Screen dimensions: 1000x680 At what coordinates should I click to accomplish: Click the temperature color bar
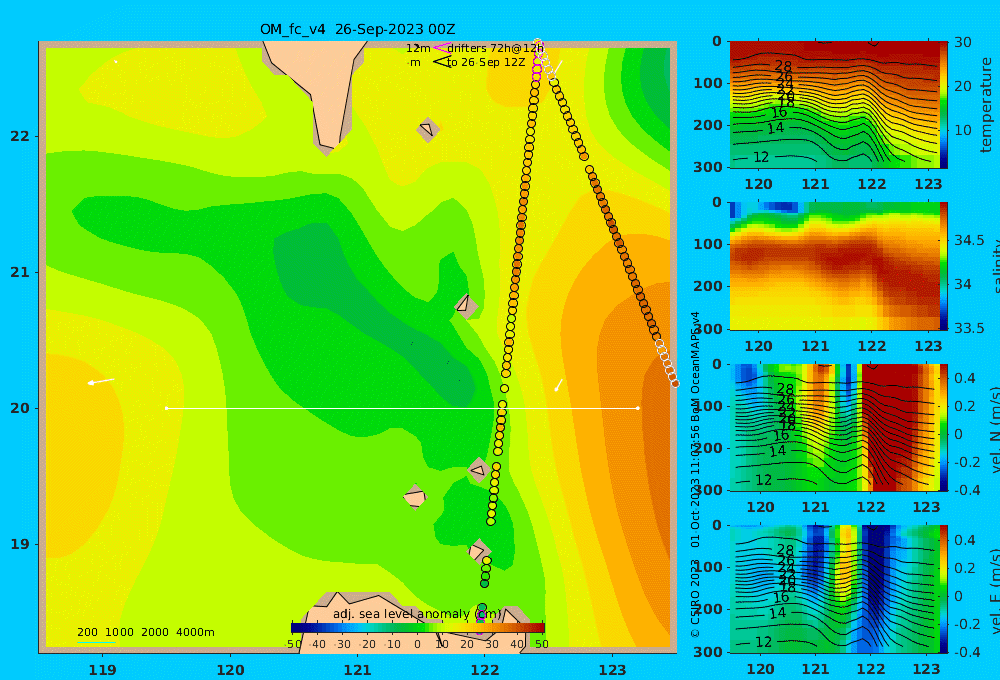944,105
